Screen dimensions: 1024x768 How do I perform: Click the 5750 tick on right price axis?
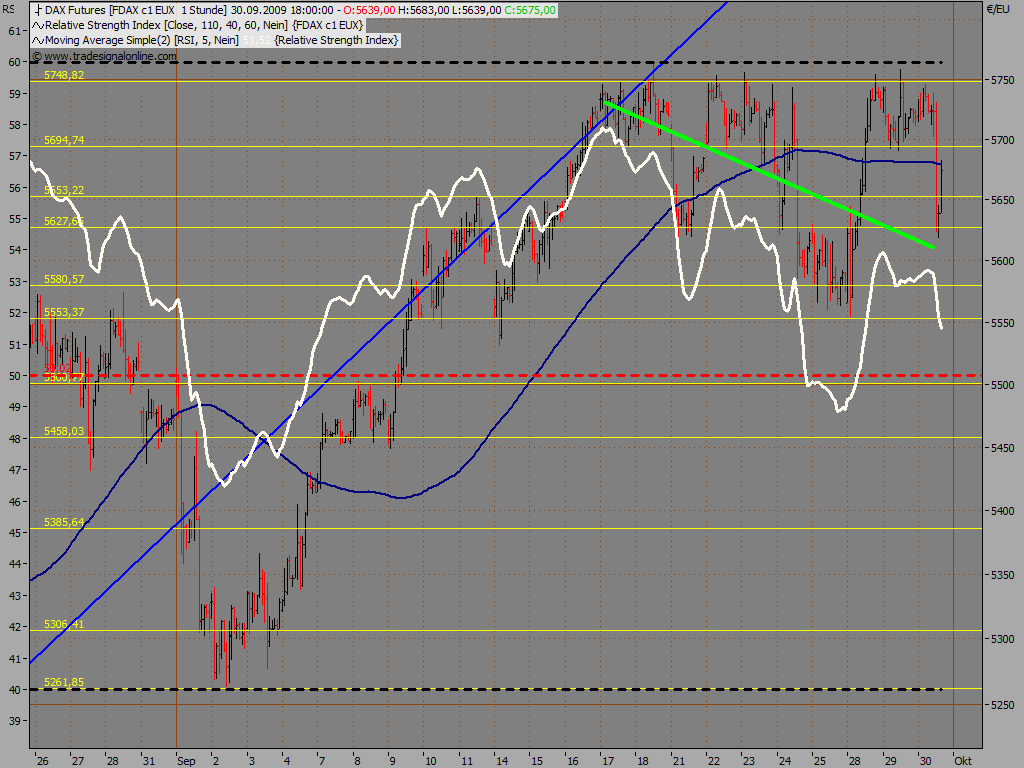[1002, 80]
